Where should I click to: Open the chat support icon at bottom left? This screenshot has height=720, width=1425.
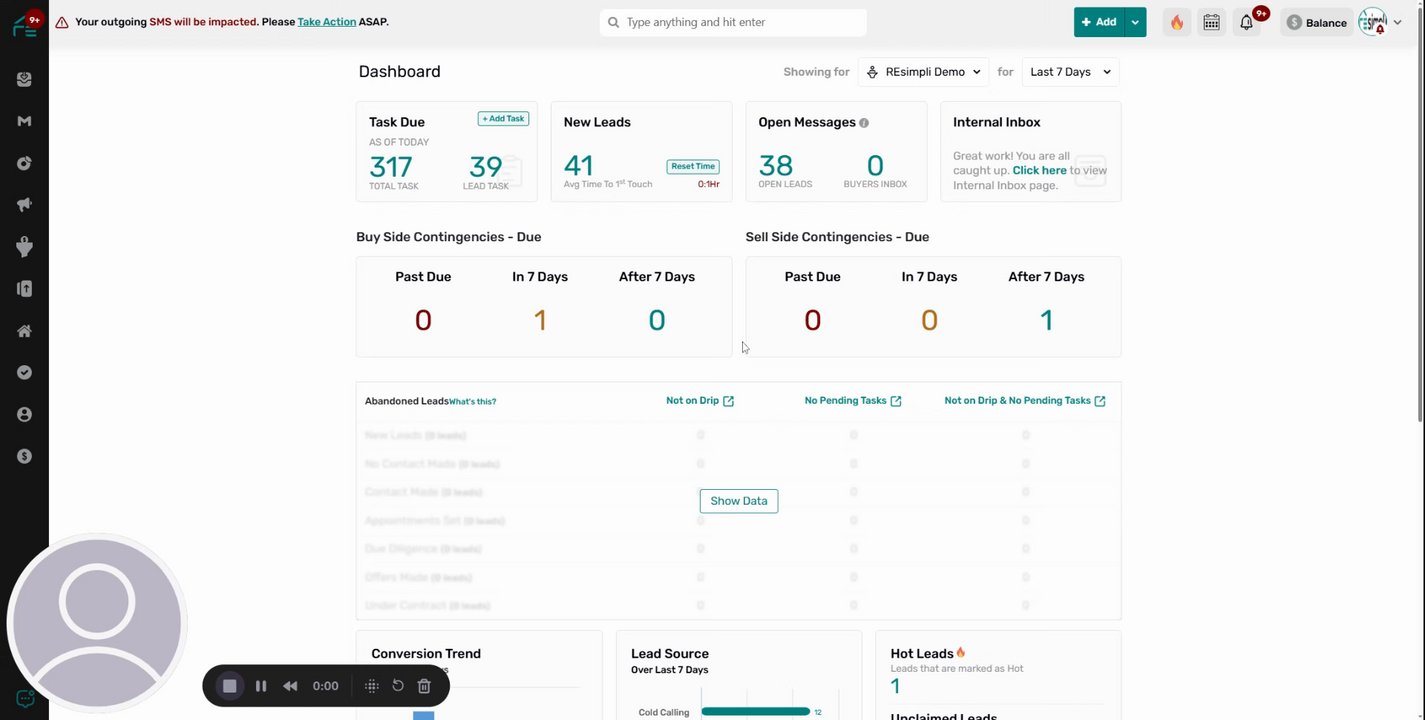[25, 699]
